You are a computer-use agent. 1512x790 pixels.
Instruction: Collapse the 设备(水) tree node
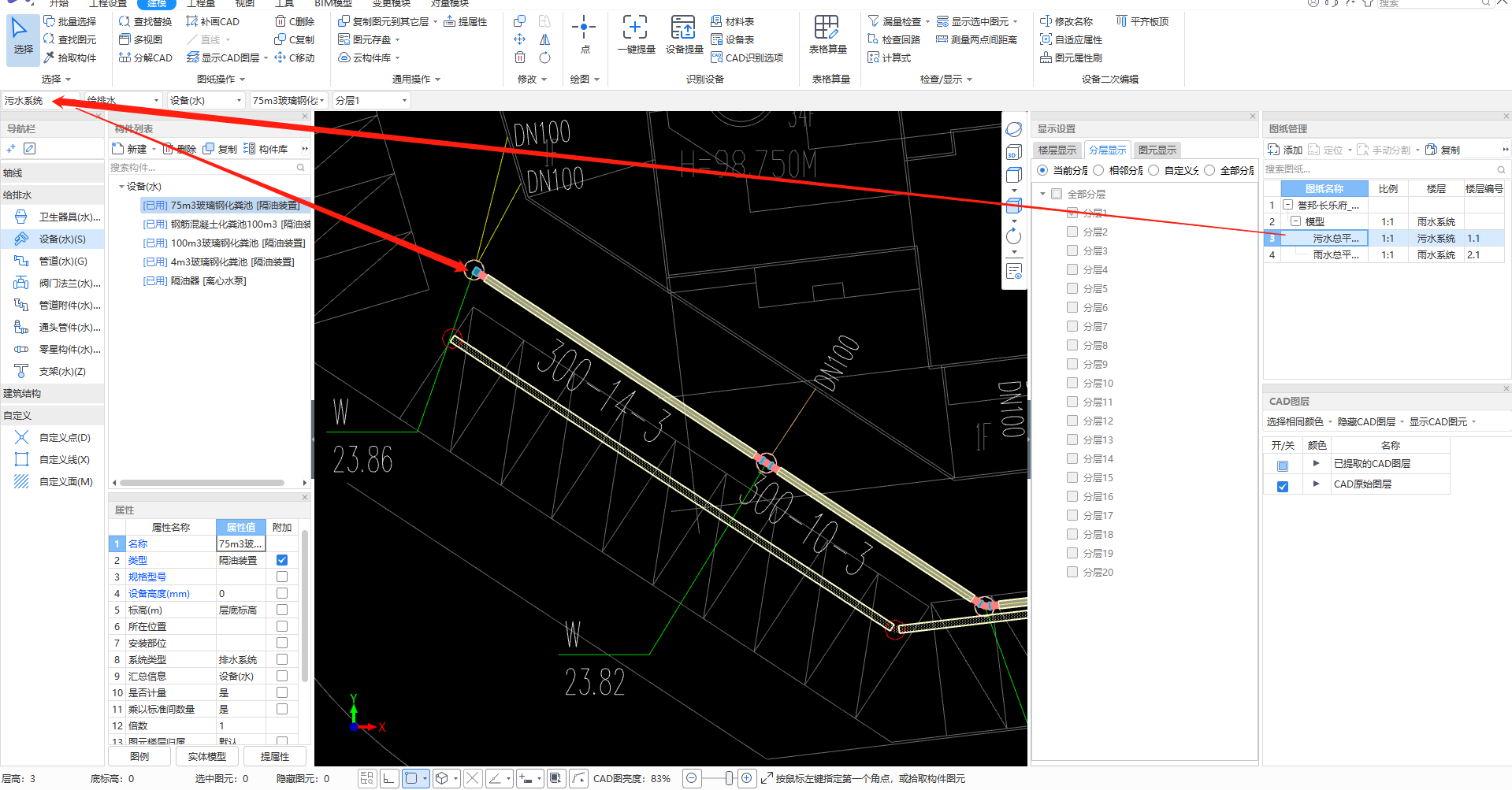pyautogui.click(x=121, y=187)
